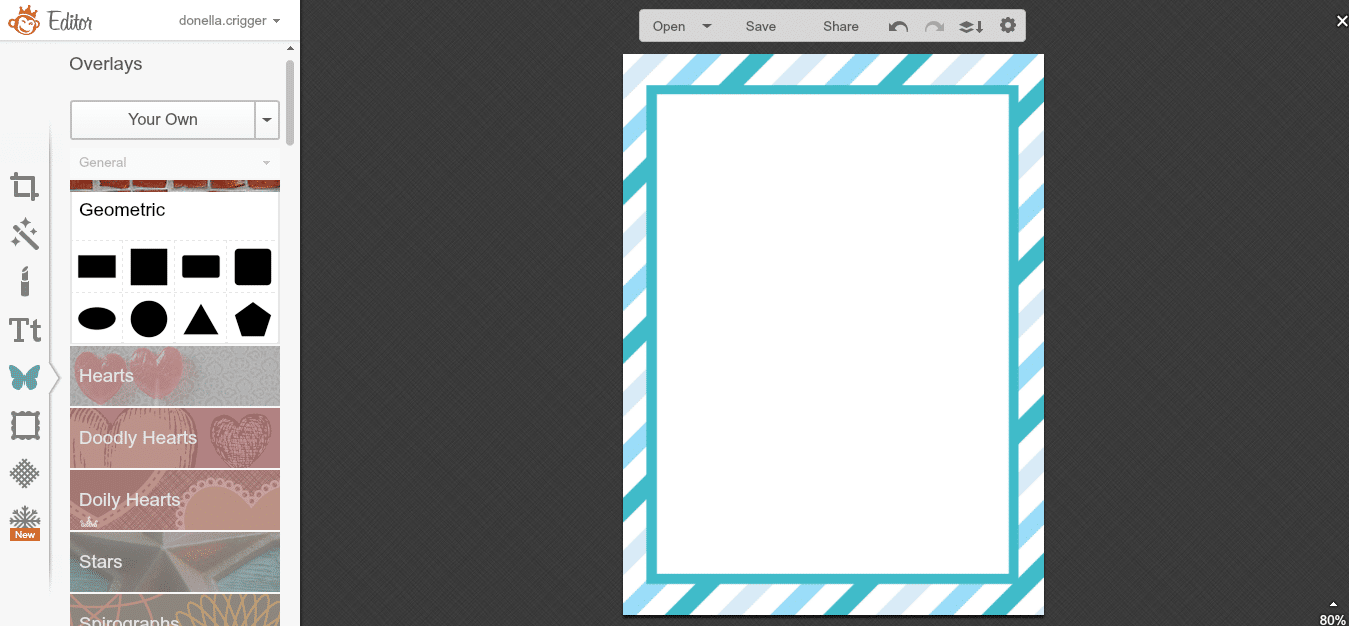Open the zoom level control at 80%
The height and width of the screenshot is (626, 1349).
click(1332, 614)
